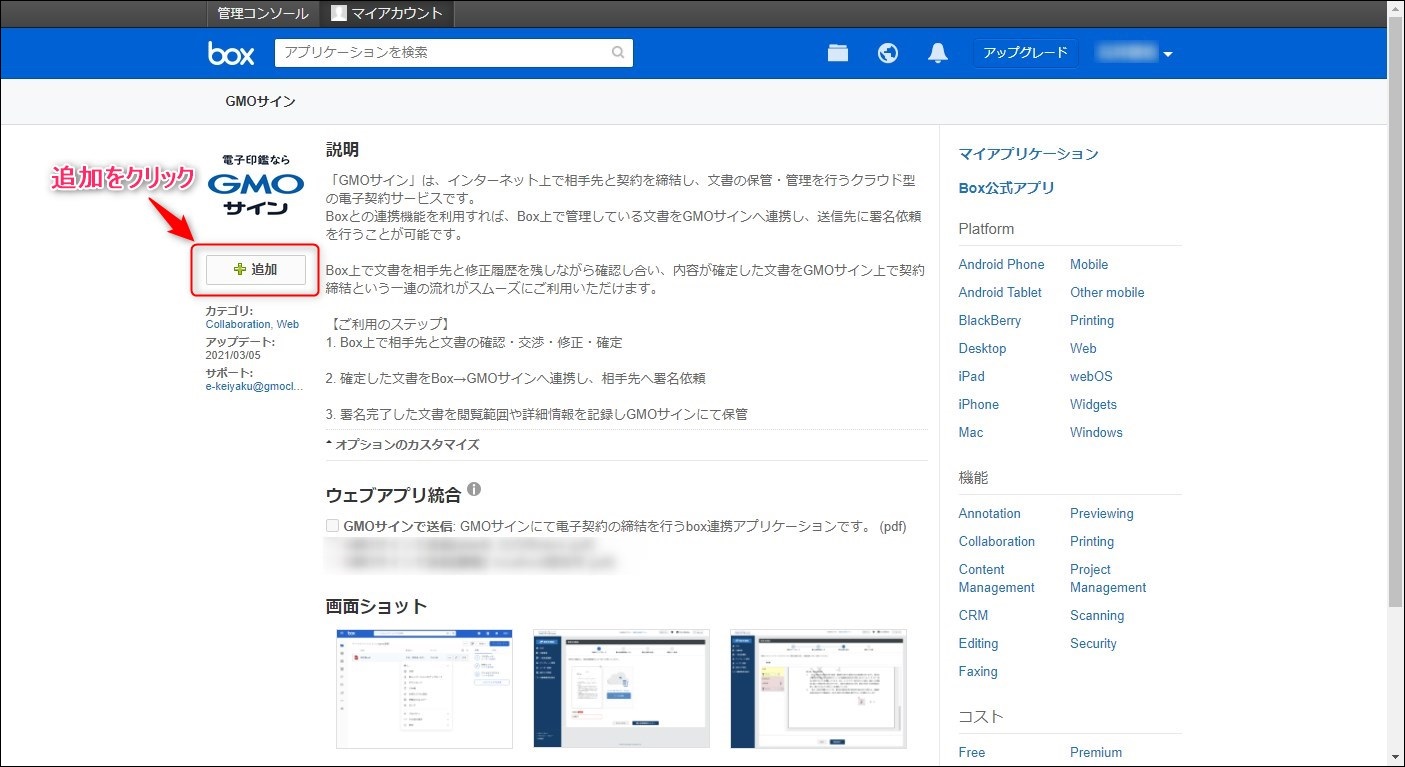Click Web under Platform

(x=1083, y=348)
